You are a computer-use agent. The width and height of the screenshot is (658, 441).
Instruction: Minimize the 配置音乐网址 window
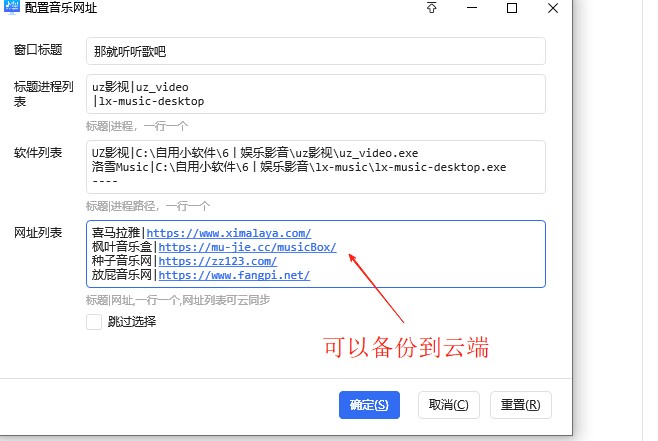472,8
